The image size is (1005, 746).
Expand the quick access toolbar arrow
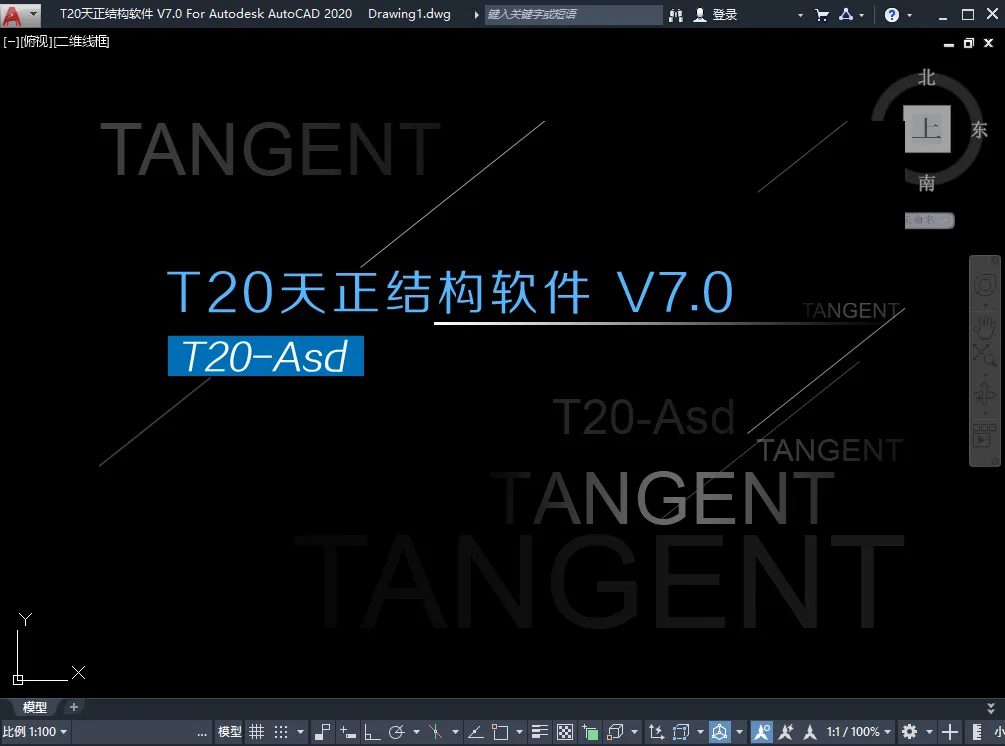coord(477,15)
